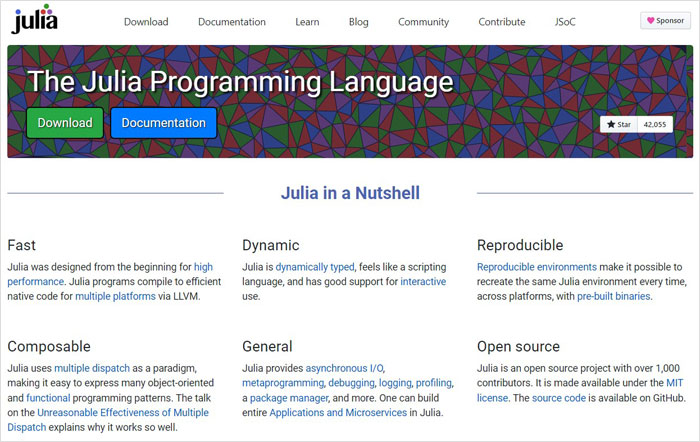Open the Blog nav link
700x442 pixels.
tap(358, 22)
